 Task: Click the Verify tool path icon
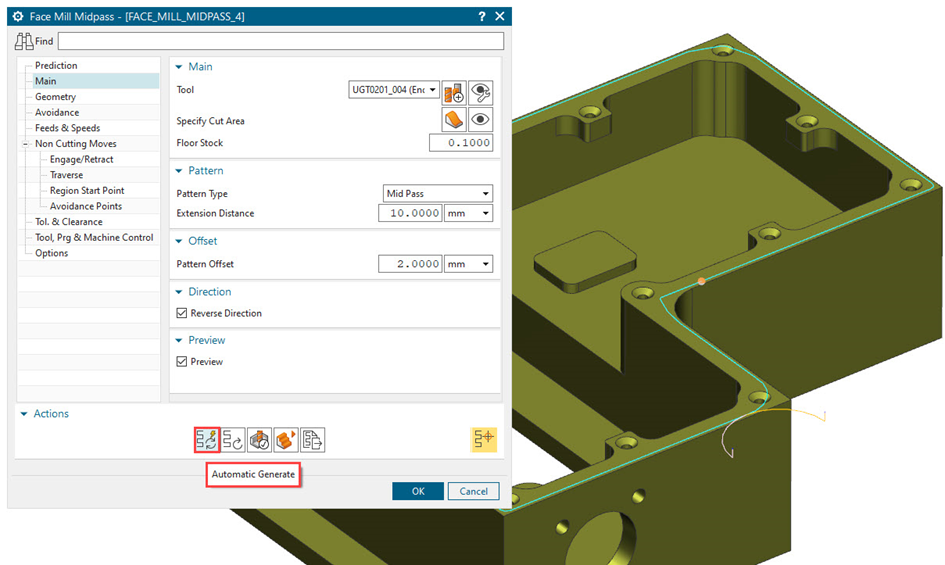click(260, 439)
